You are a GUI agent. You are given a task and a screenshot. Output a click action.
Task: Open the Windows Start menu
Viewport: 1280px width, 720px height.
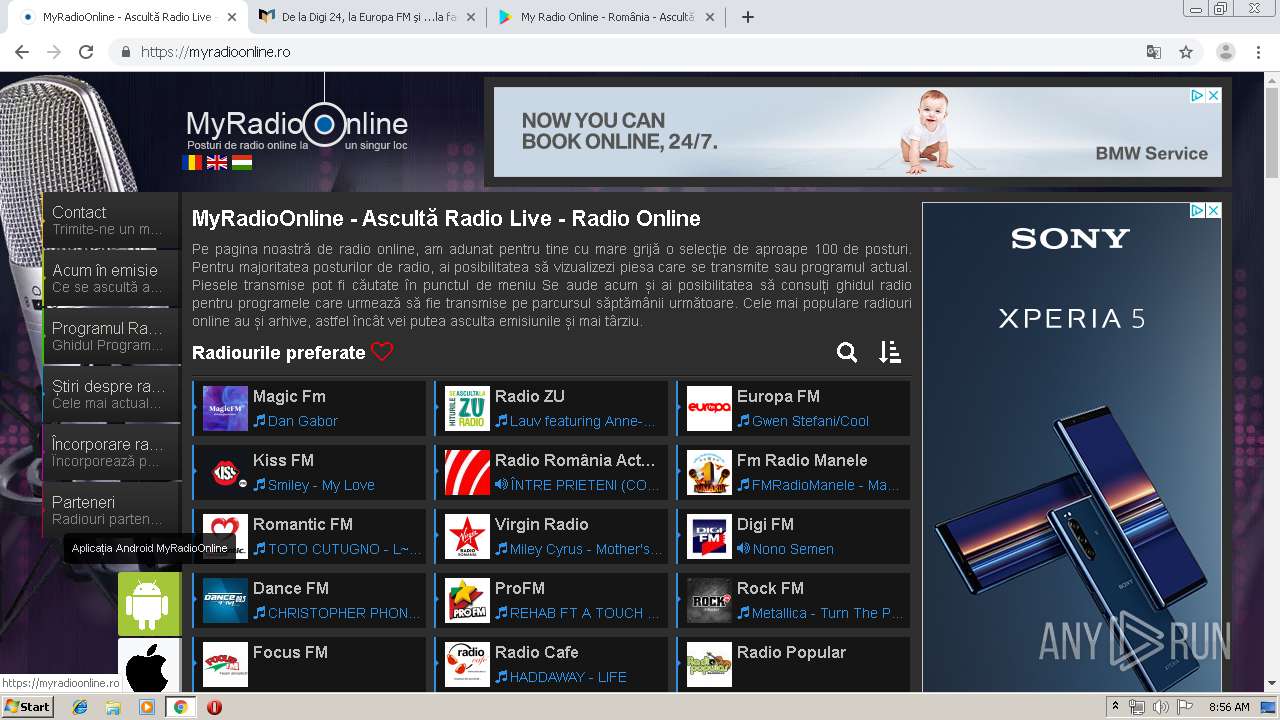coord(27,707)
